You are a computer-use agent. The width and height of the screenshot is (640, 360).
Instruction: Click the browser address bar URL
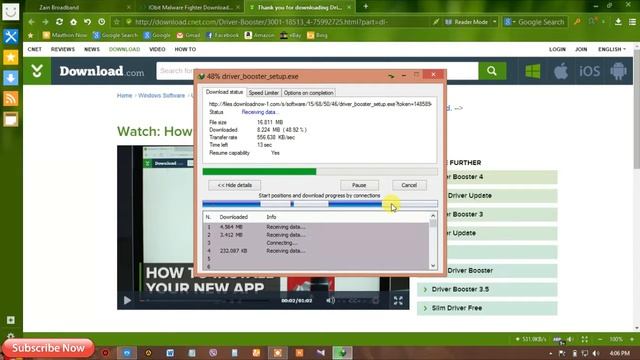261,22
